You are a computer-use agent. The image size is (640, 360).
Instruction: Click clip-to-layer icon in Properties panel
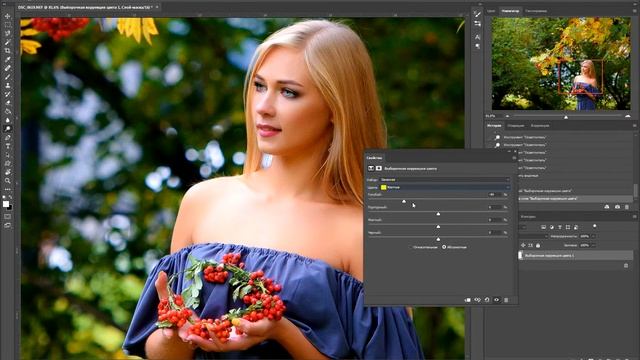467,300
